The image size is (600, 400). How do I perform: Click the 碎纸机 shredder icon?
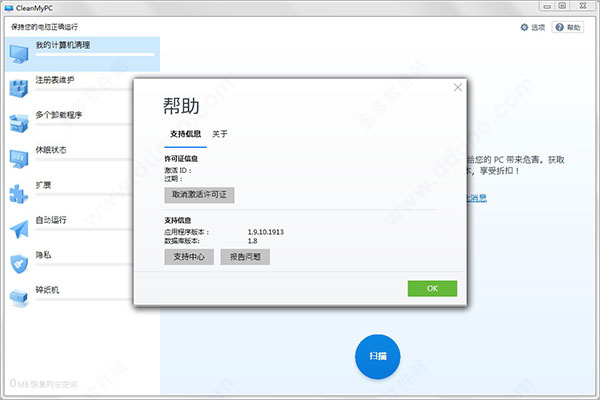pos(19,299)
